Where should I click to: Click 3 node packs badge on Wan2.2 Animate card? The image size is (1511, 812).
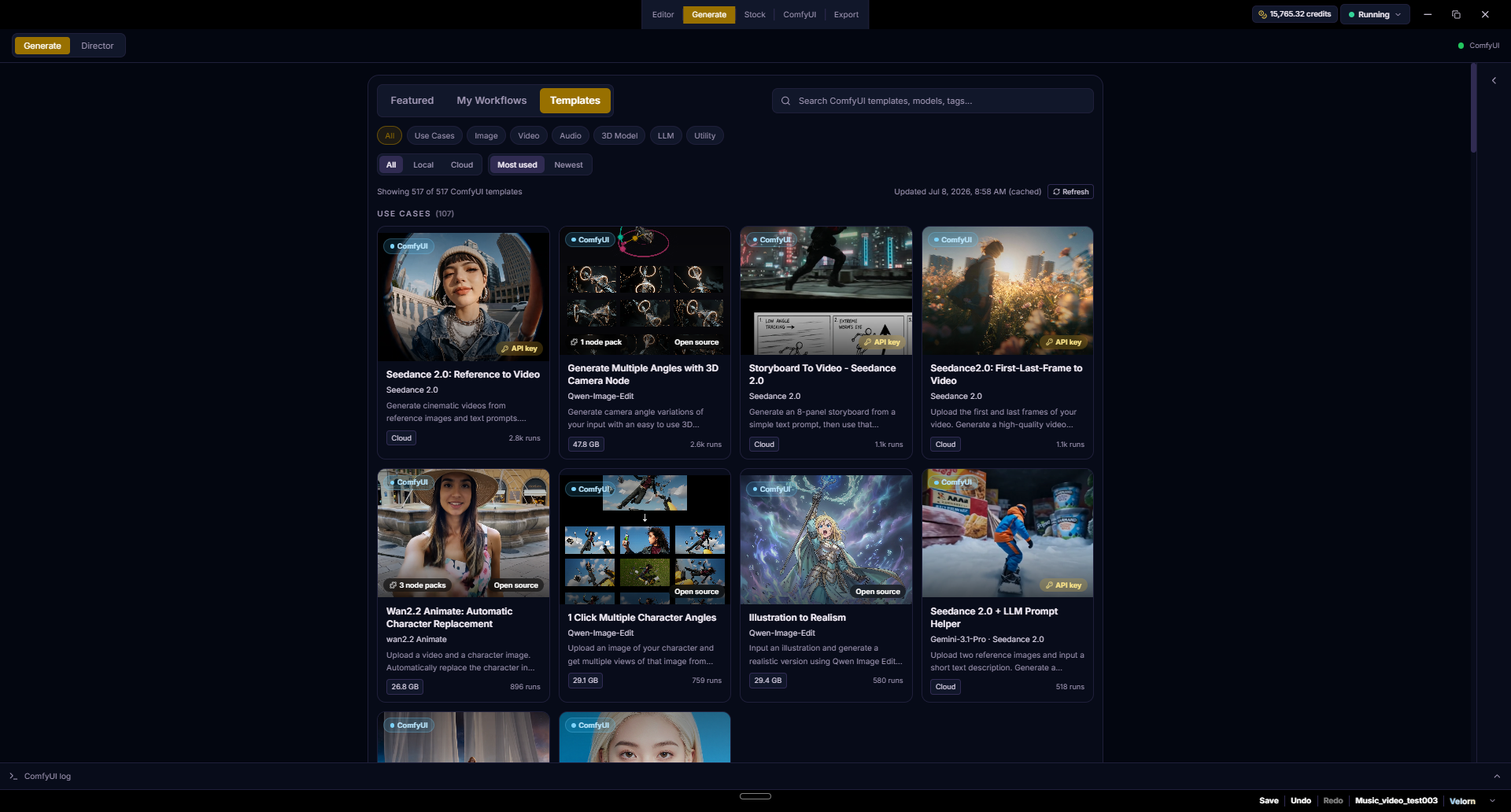418,585
